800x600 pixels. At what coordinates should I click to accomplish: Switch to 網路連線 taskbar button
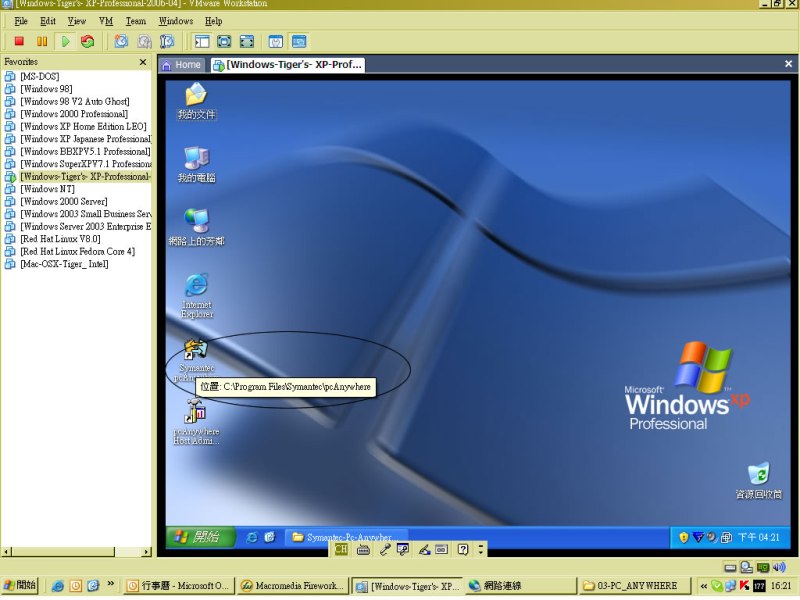(521, 586)
